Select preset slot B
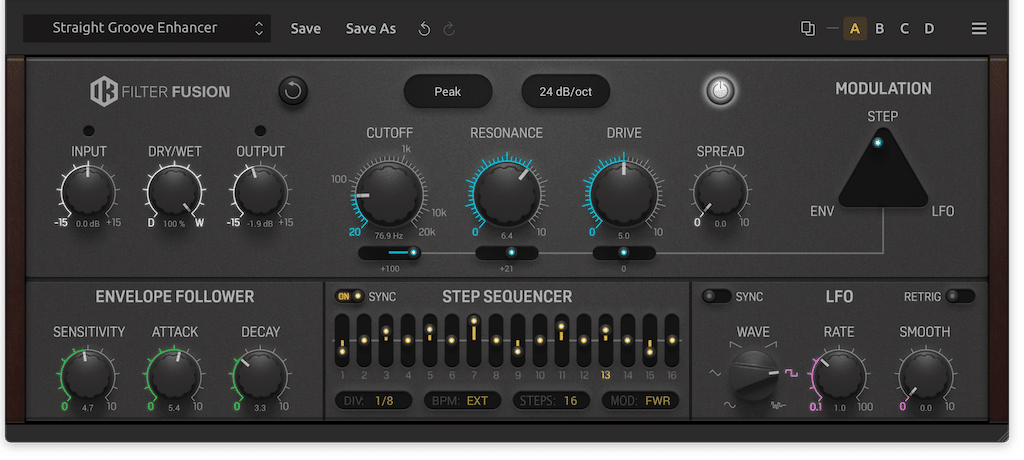The width and height of the screenshot is (1024, 460). (880, 29)
